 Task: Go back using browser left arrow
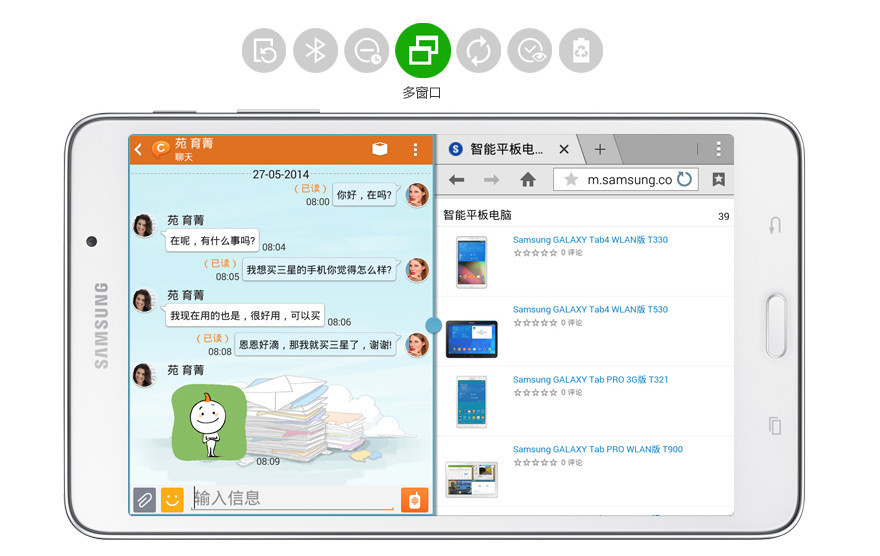[457, 180]
